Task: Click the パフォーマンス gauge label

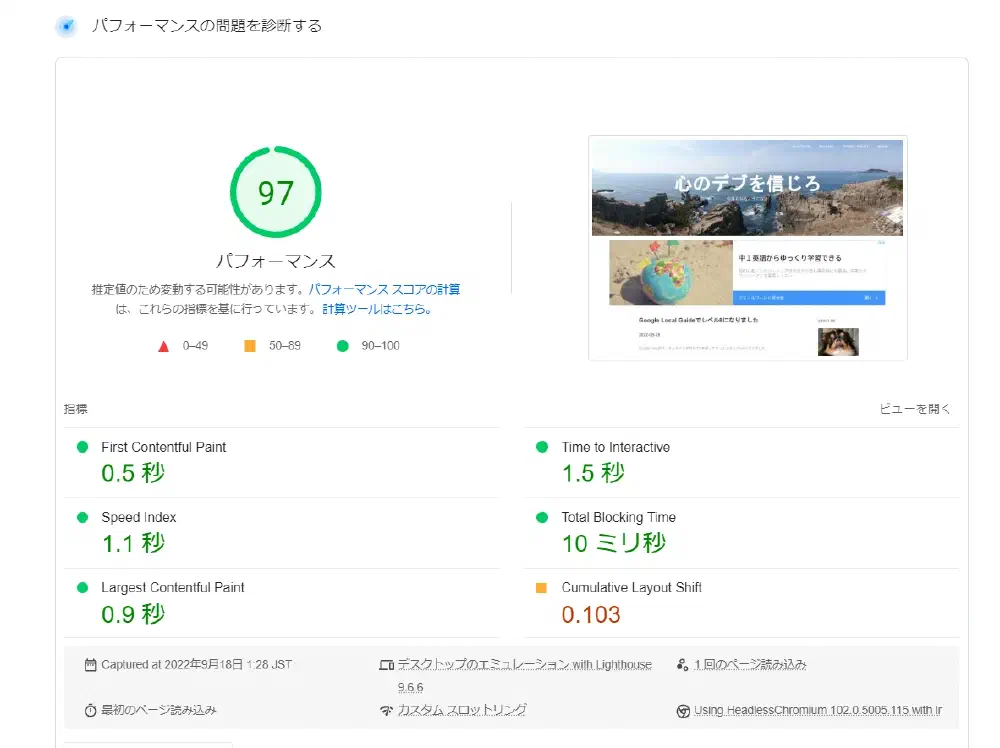Action: (276, 261)
